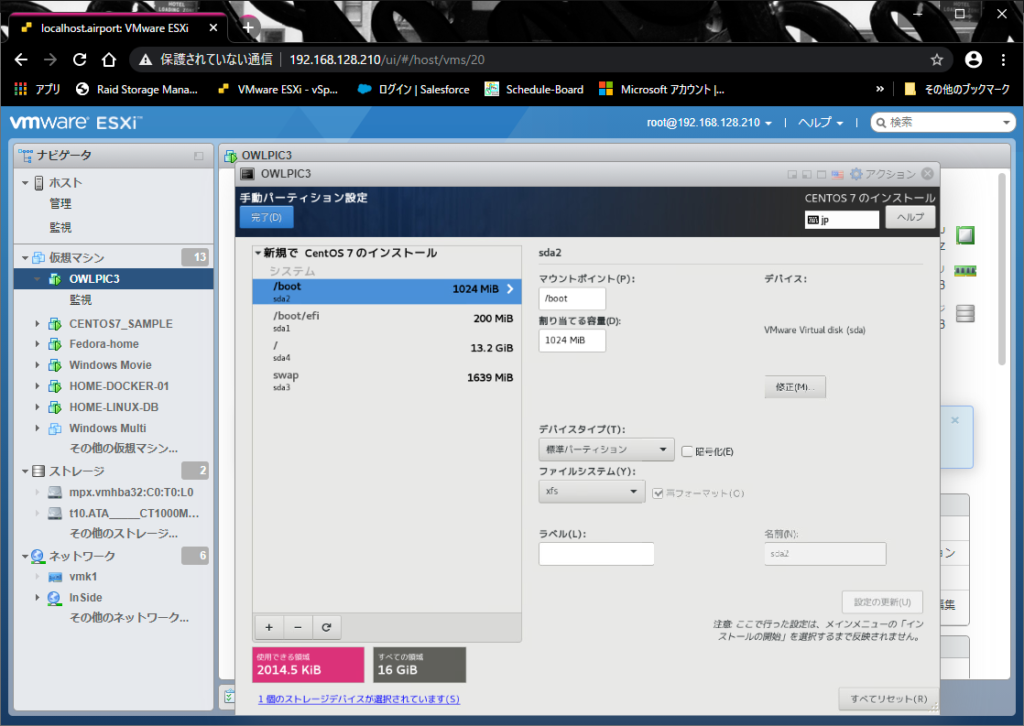Click the t10.ATA storage disk icon

[x=56, y=513]
